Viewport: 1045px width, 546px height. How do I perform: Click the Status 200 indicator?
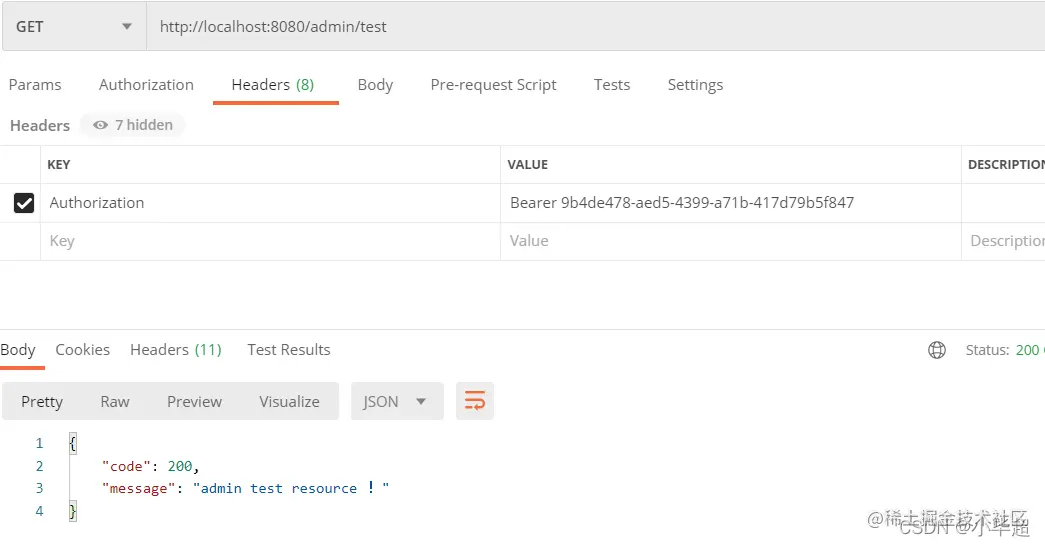[1004, 350]
